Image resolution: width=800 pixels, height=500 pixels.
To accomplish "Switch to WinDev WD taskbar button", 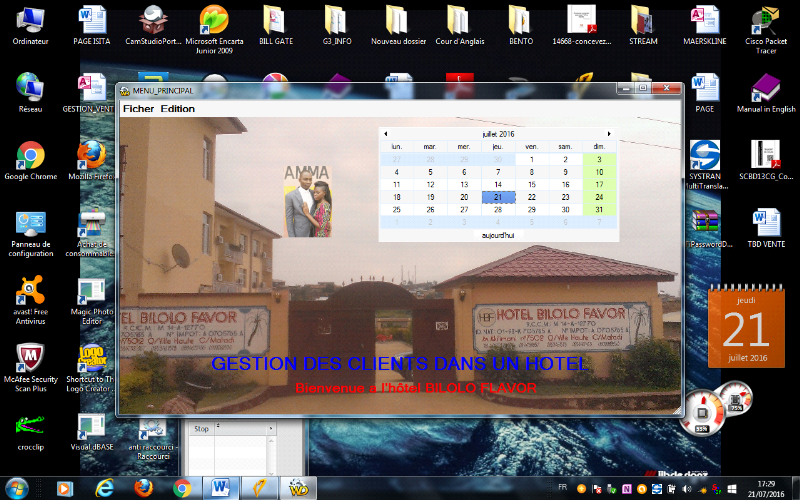I will click(x=298, y=489).
